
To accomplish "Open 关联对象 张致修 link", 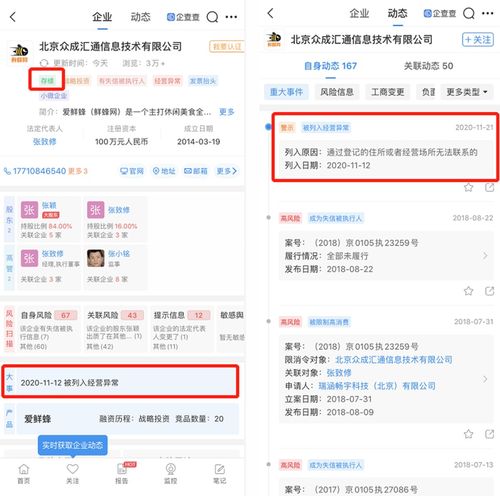I will (339, 373).
